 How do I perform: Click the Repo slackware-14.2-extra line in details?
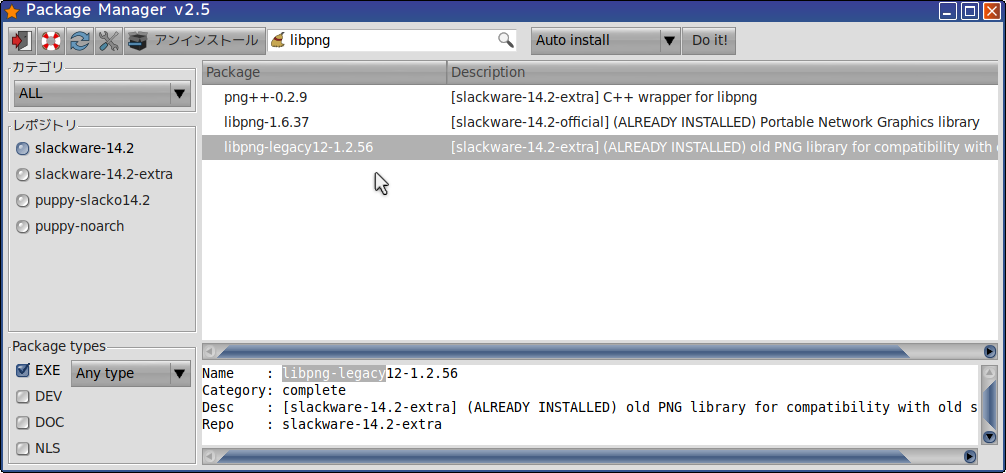coord(322,425)
